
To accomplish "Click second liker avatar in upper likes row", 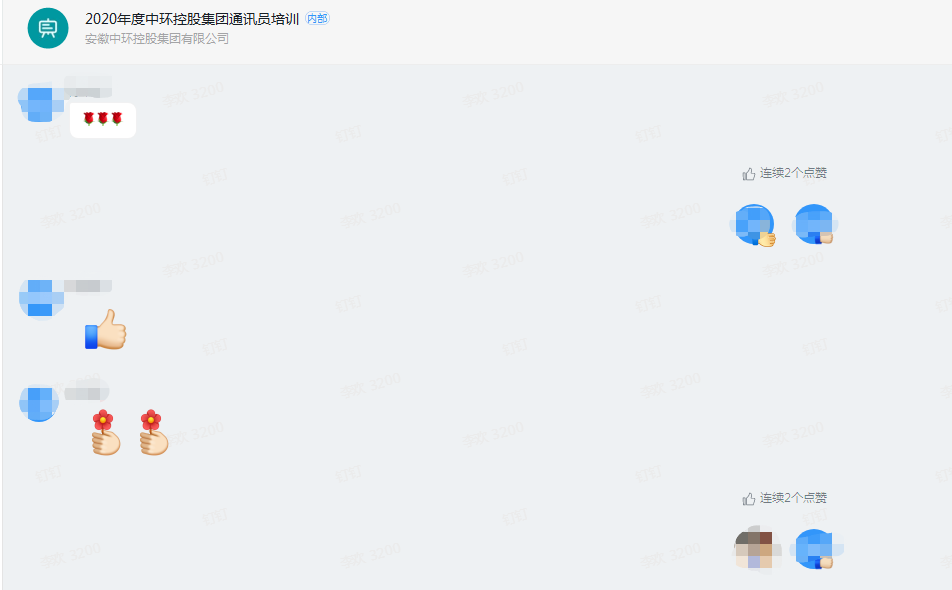I will tap(814, 225).
